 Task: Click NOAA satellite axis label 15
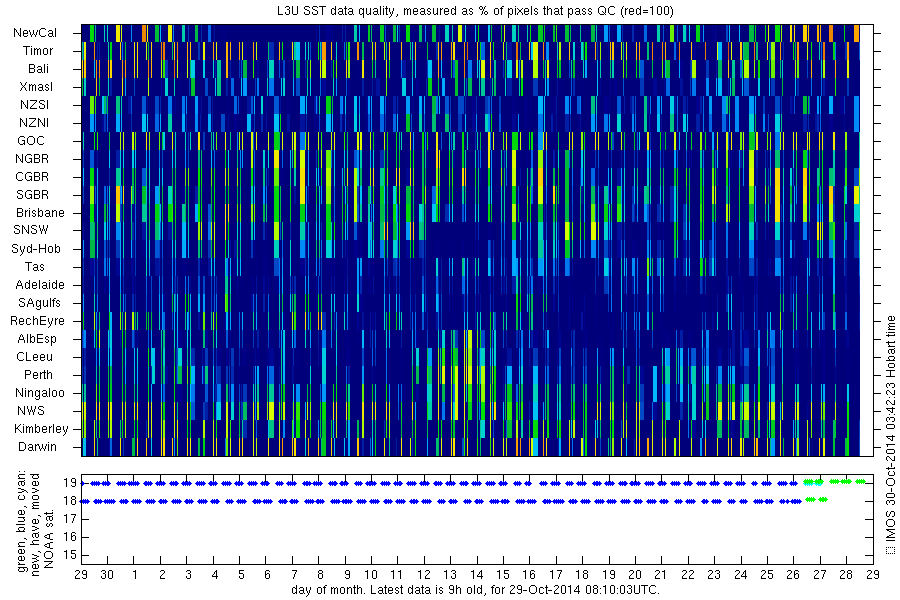pyautogui.click(x=70, y=555)
